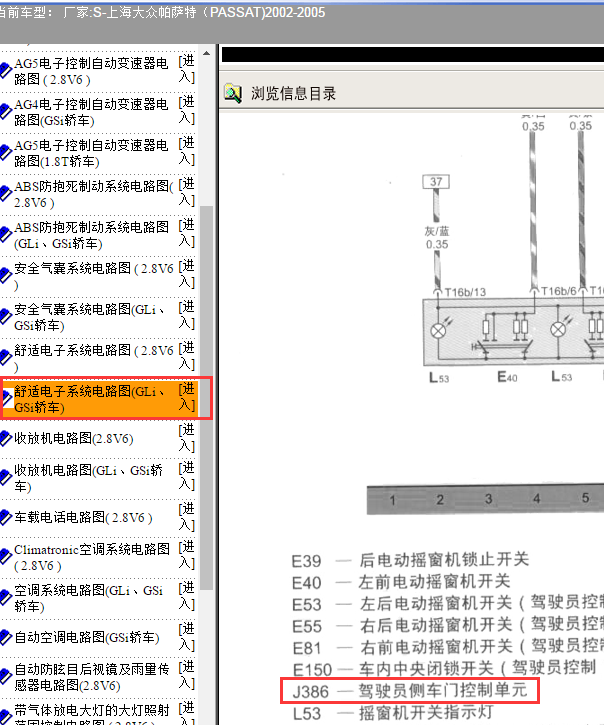The image size is (604, 725).
Task: Click the icon beside 车载电话电路图(2.8V6)
Action: coord(6,517)
